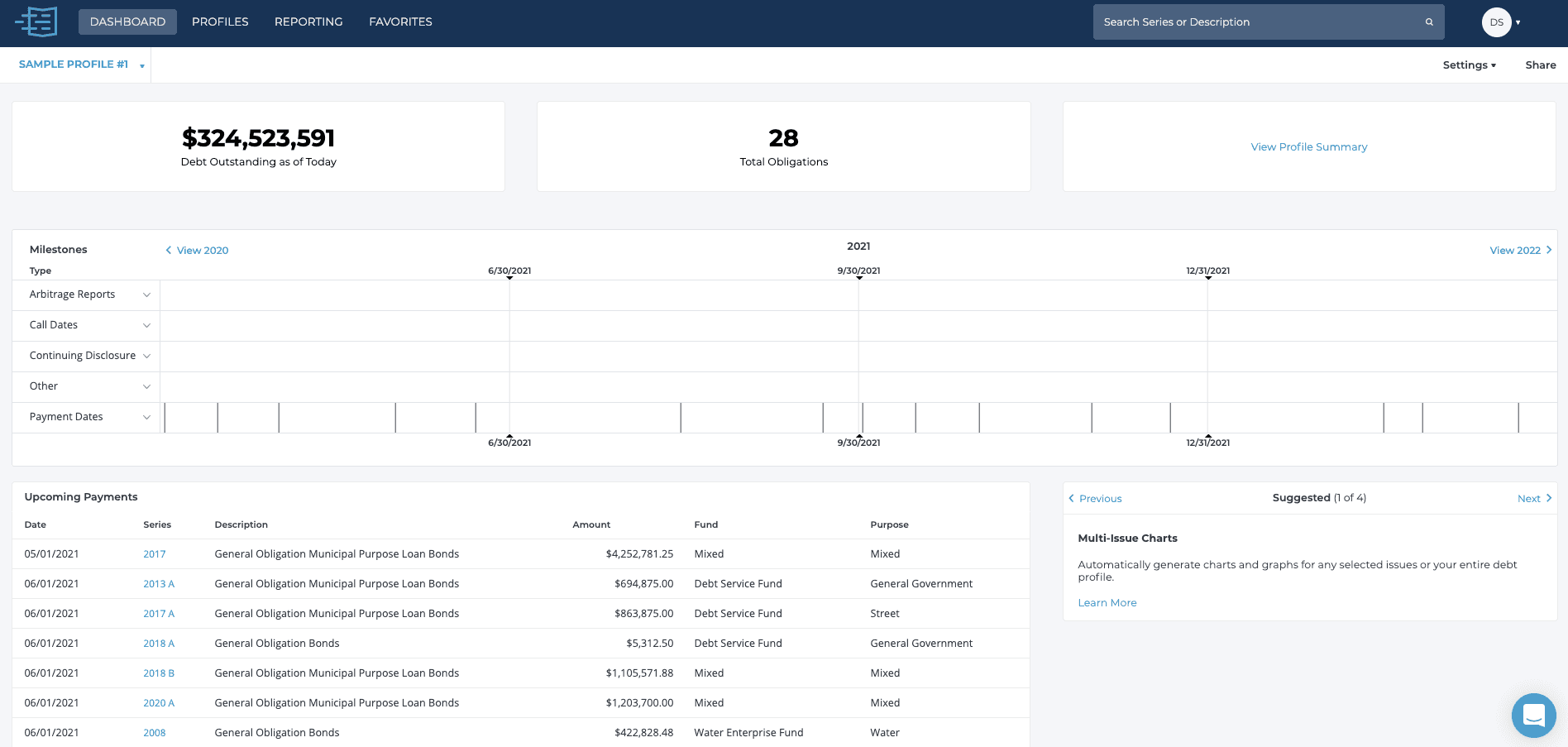The image size is (1568, 747).
Task: Click the DebtBook logo icon
Action: click(36, 22)
